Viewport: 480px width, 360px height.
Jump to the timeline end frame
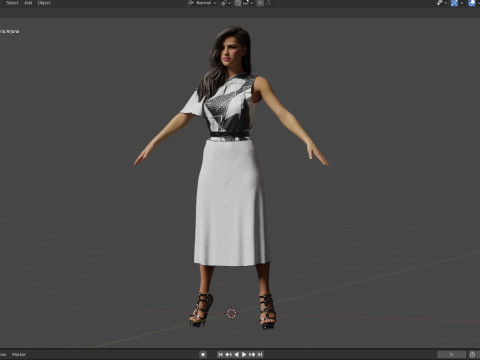tap(260, 354)
